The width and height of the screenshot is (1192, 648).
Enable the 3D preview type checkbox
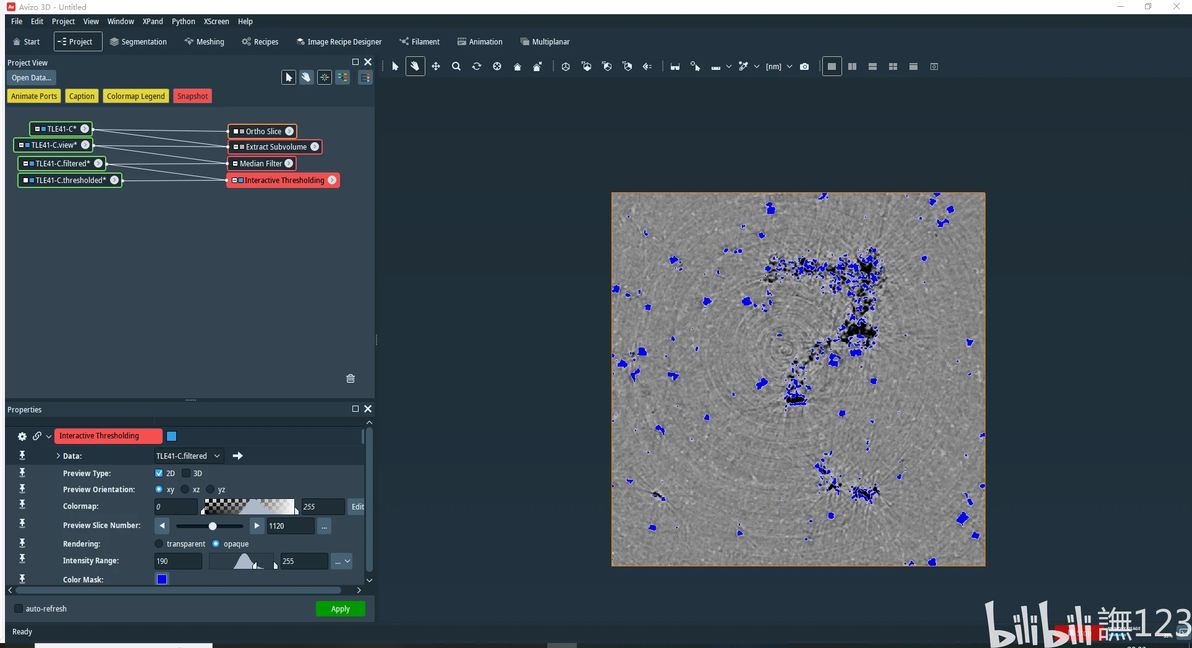186,473
